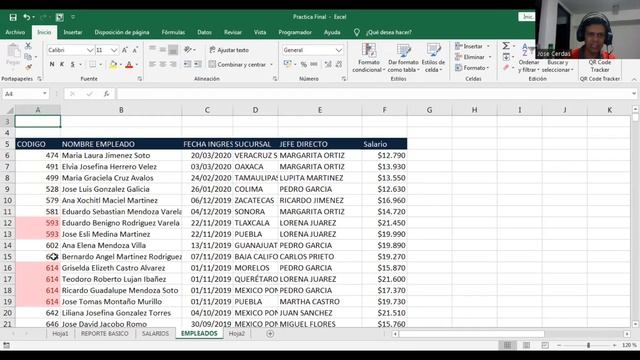Click the Insert Function fx button
The image size is (640, 360).
click(x=107, y=94)
